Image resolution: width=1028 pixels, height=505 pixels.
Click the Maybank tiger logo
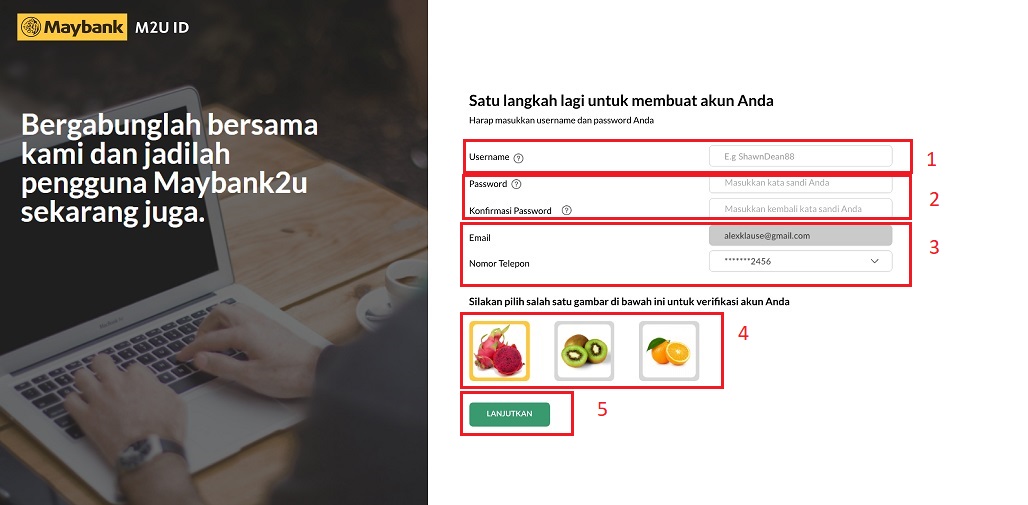tap(31, 27)
